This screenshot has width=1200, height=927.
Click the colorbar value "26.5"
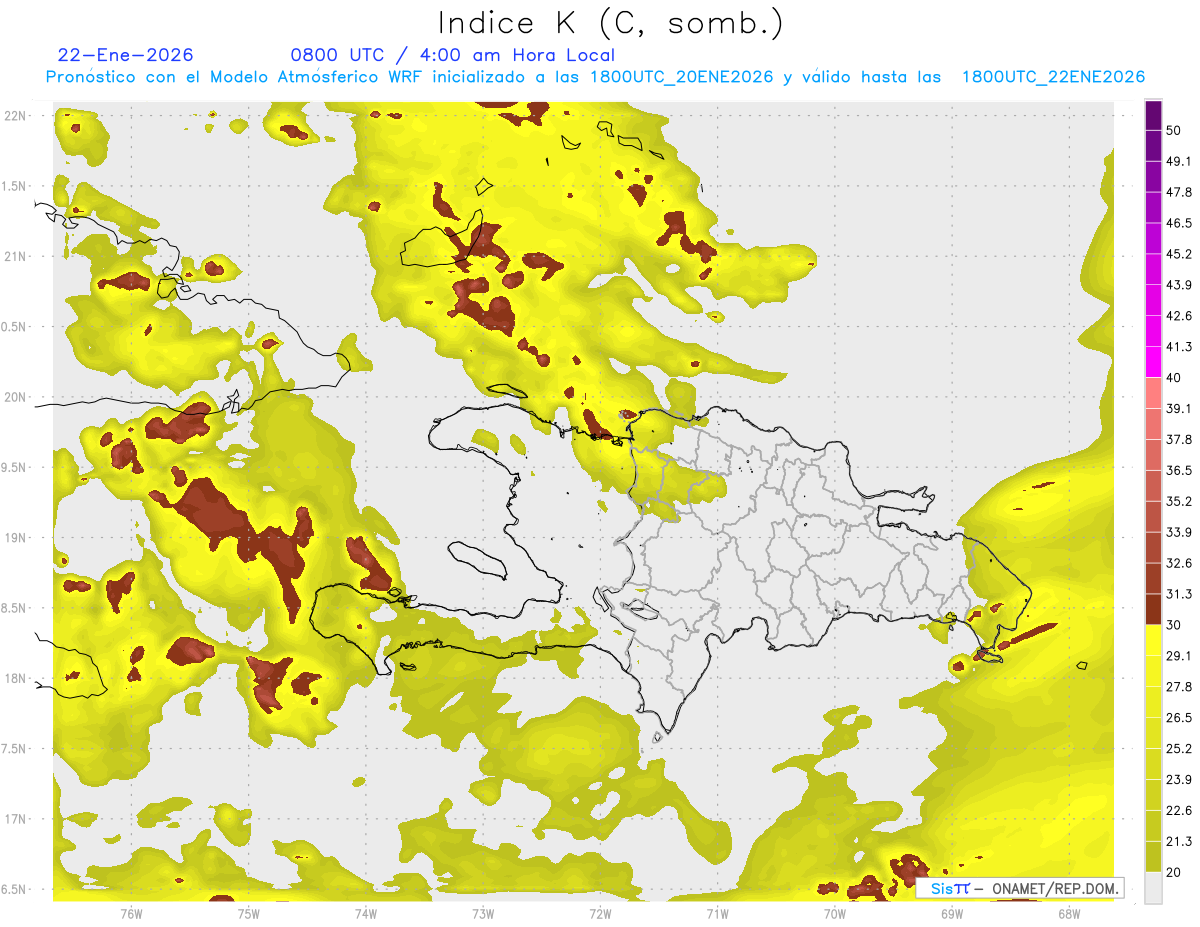pyautogui.click(x=1180, y=717)
